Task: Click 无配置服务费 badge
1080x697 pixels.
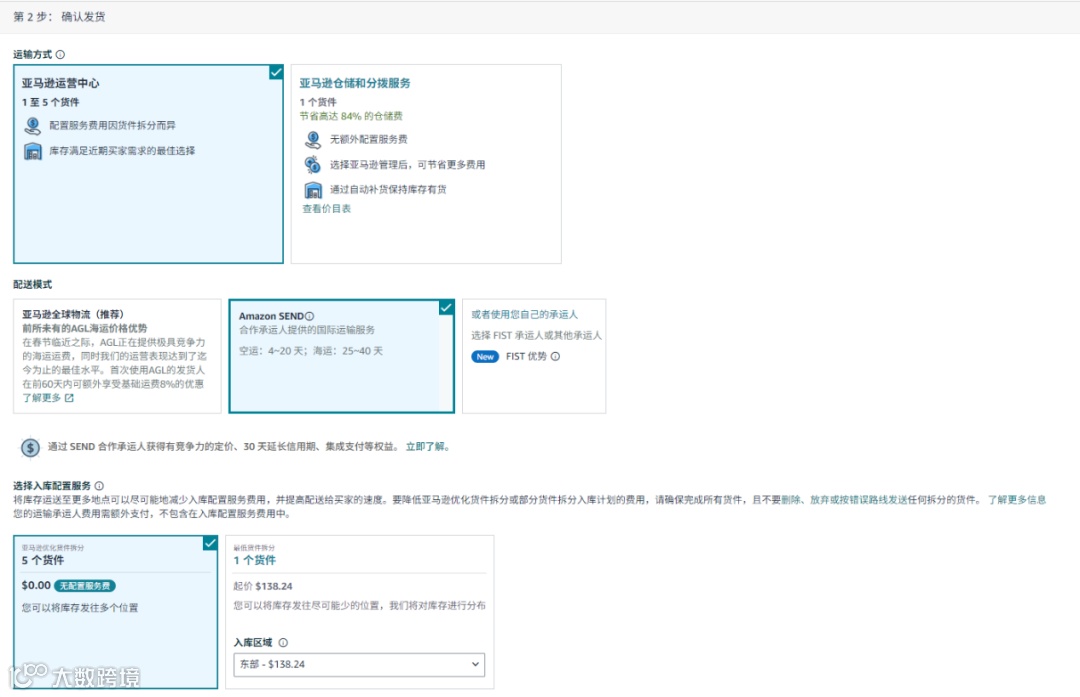Action: tap(85, 586)
